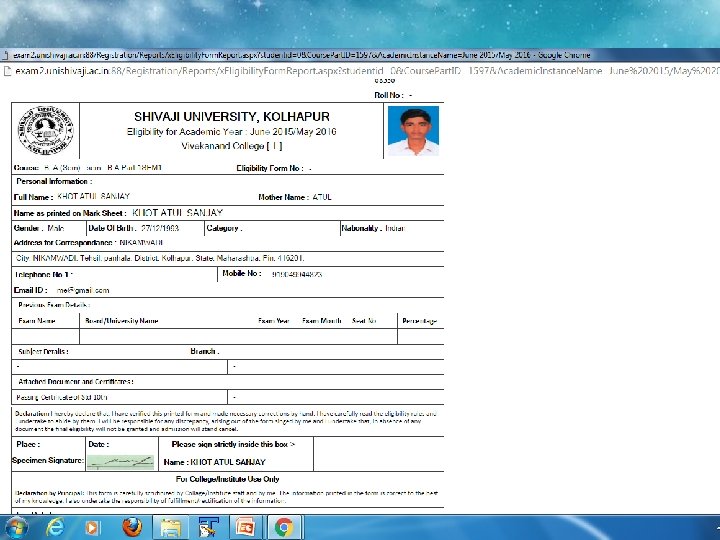This screenshot has width=720, height=540.
Task: Click the 'Percentage' column header
Action: tap(420, 321)
